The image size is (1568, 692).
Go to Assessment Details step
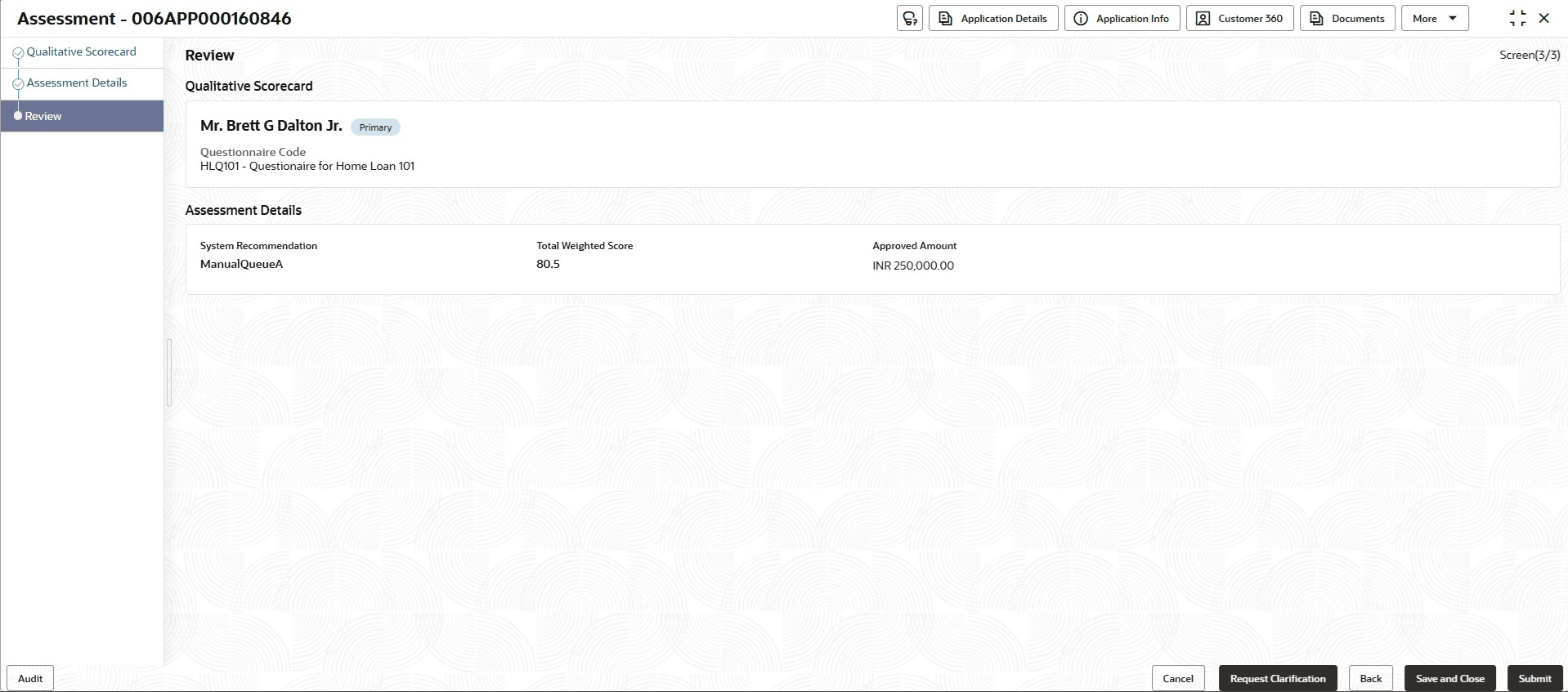click(77, 83)
